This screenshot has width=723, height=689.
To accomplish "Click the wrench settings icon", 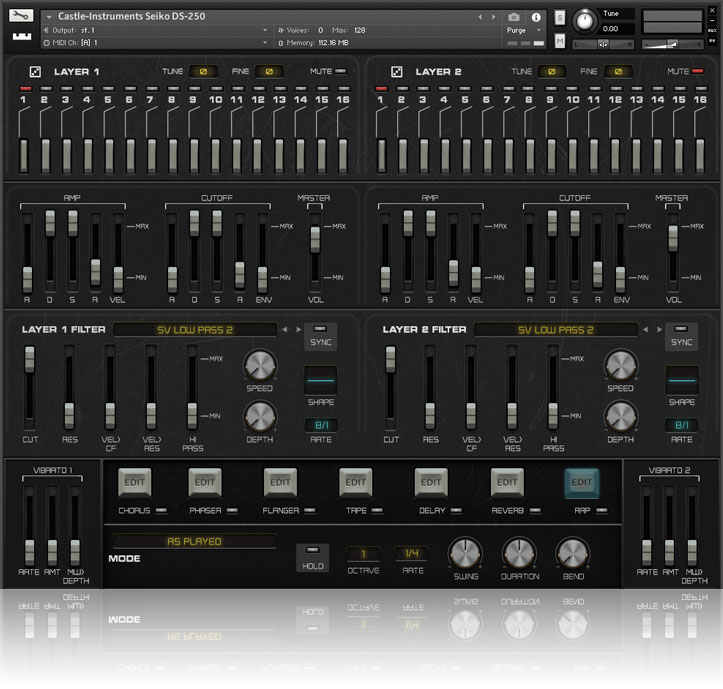I will tap(21, 16).
